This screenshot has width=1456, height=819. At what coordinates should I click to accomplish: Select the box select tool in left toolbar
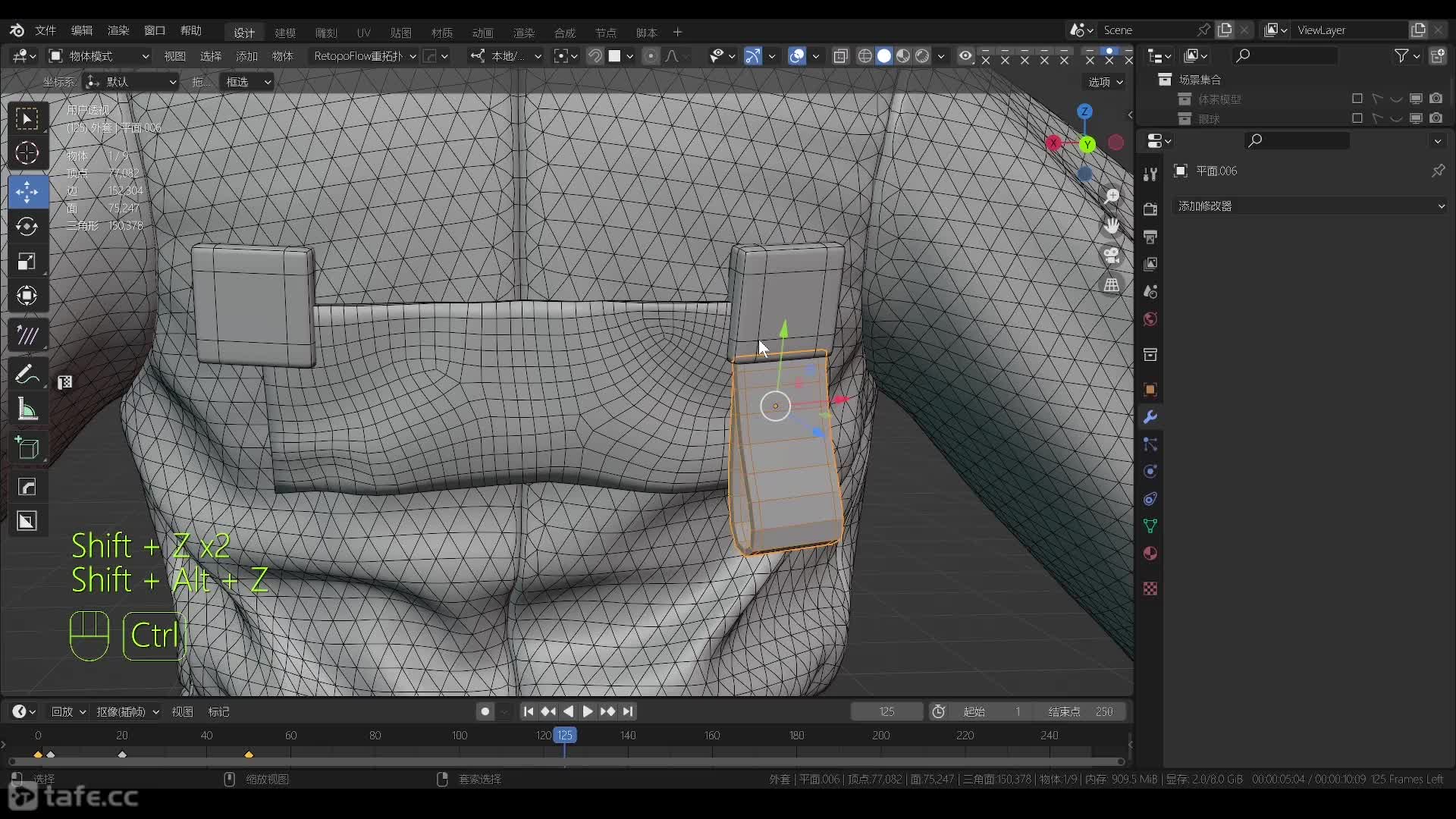click(27, 118)
